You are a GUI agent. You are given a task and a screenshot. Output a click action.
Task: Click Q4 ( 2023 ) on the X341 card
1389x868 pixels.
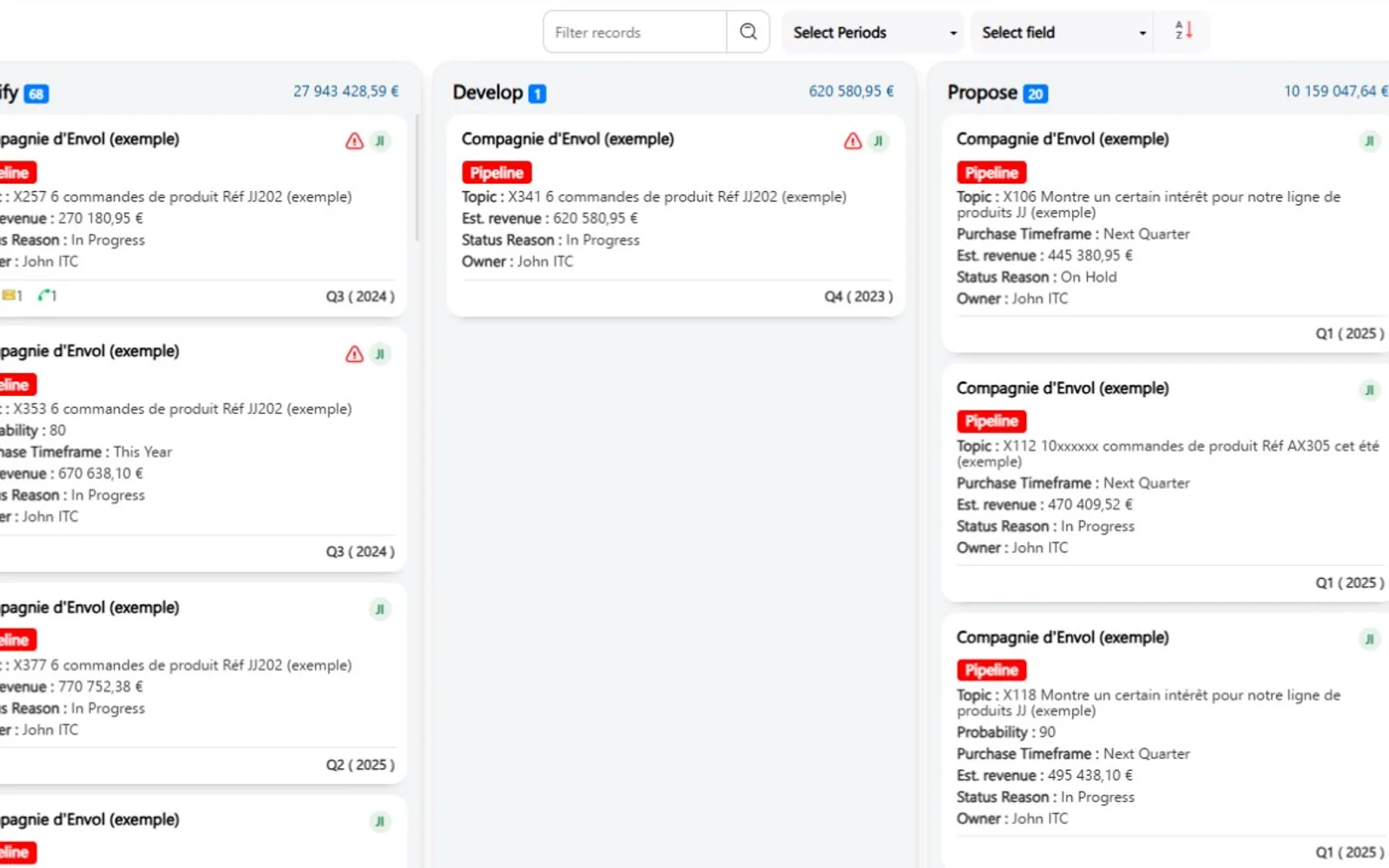(x=859, y=297)
